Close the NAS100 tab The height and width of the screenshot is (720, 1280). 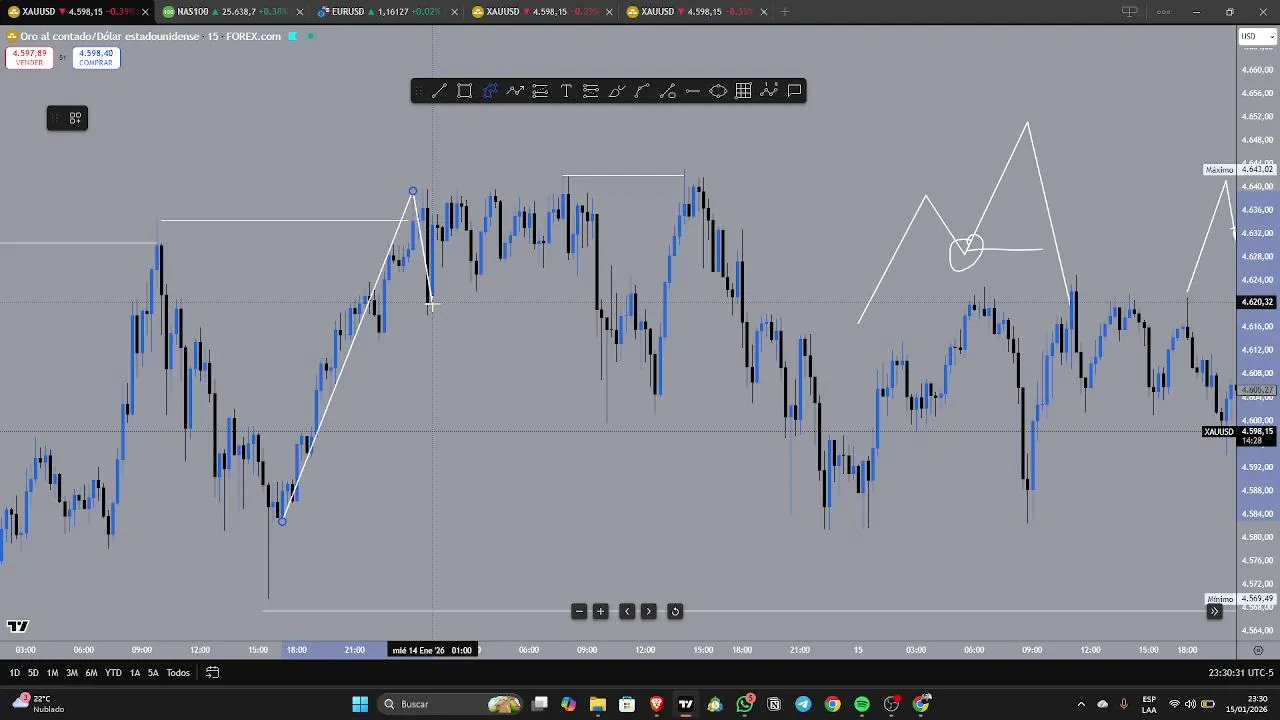(x=299, y=12)
